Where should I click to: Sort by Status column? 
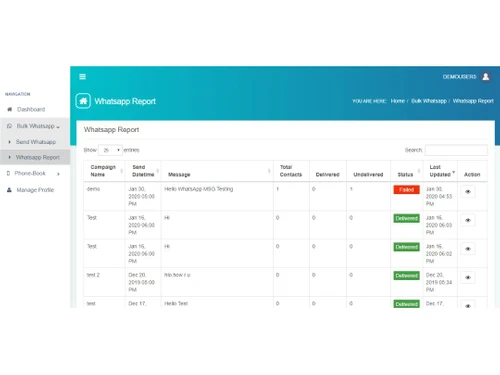coord(407,171)
